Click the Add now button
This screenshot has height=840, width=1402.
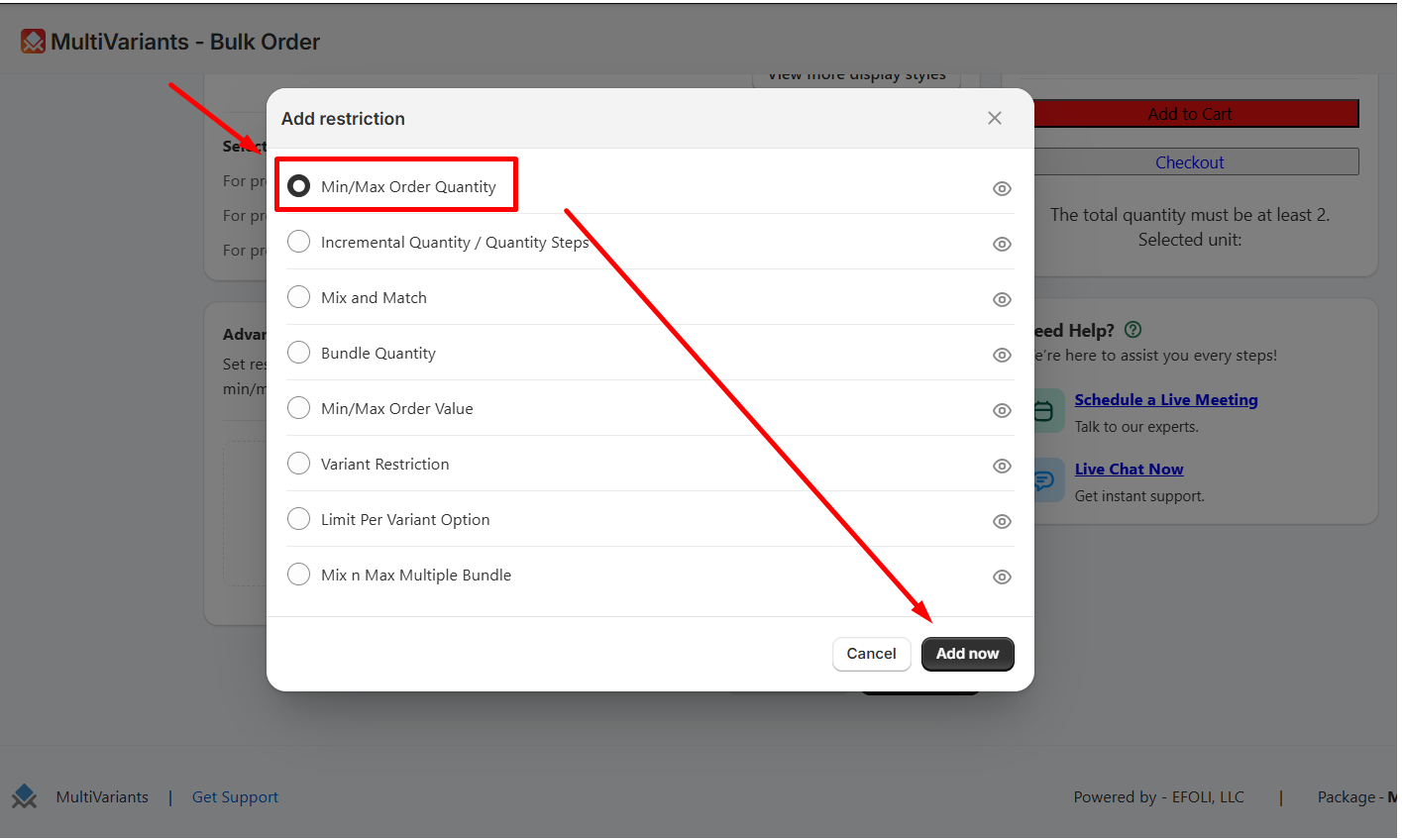[967, 654]
